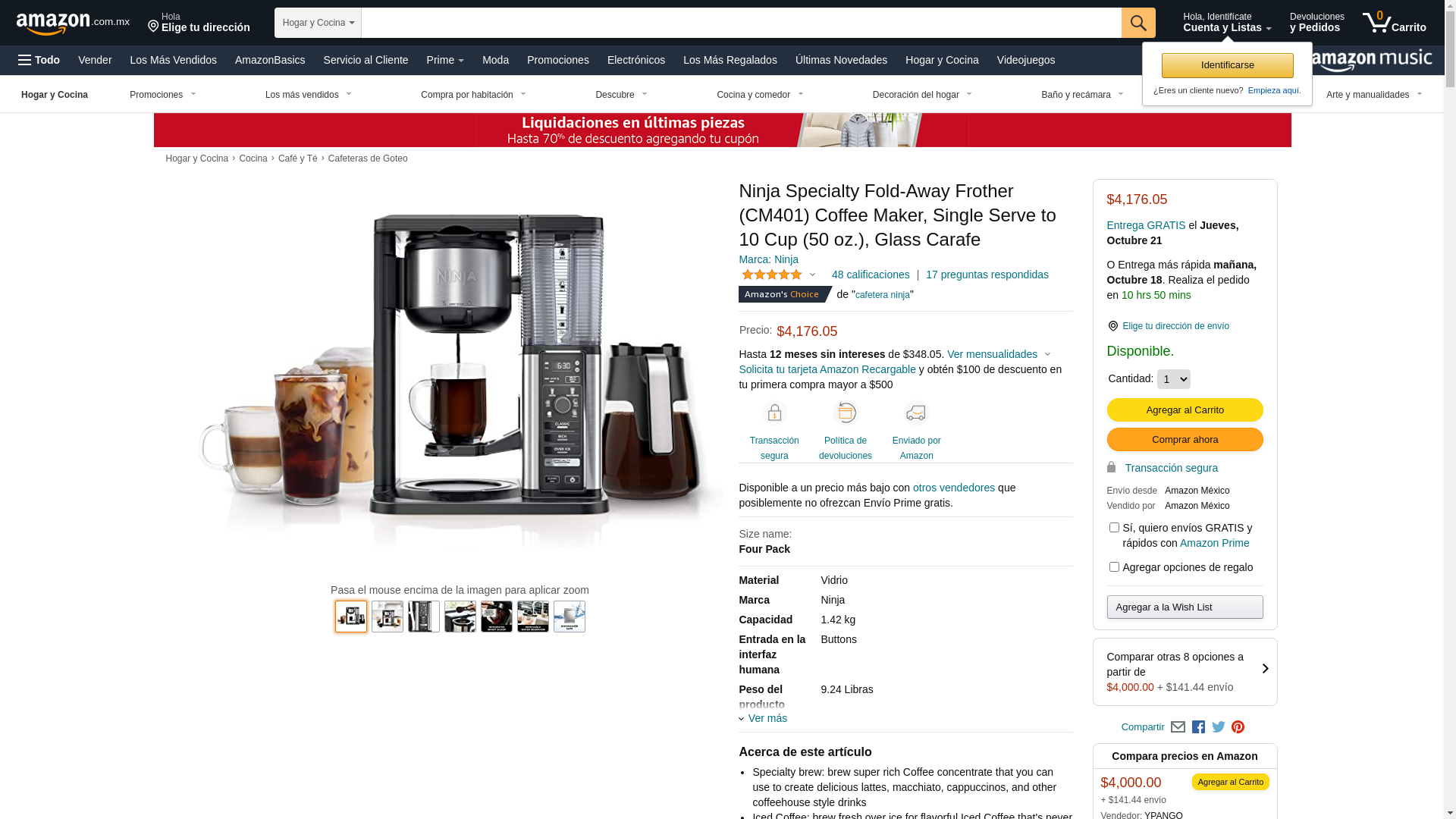Check the free shipping with Amazon Prime box
The image size is (1456, 819).
click(x=1114, y=528)
